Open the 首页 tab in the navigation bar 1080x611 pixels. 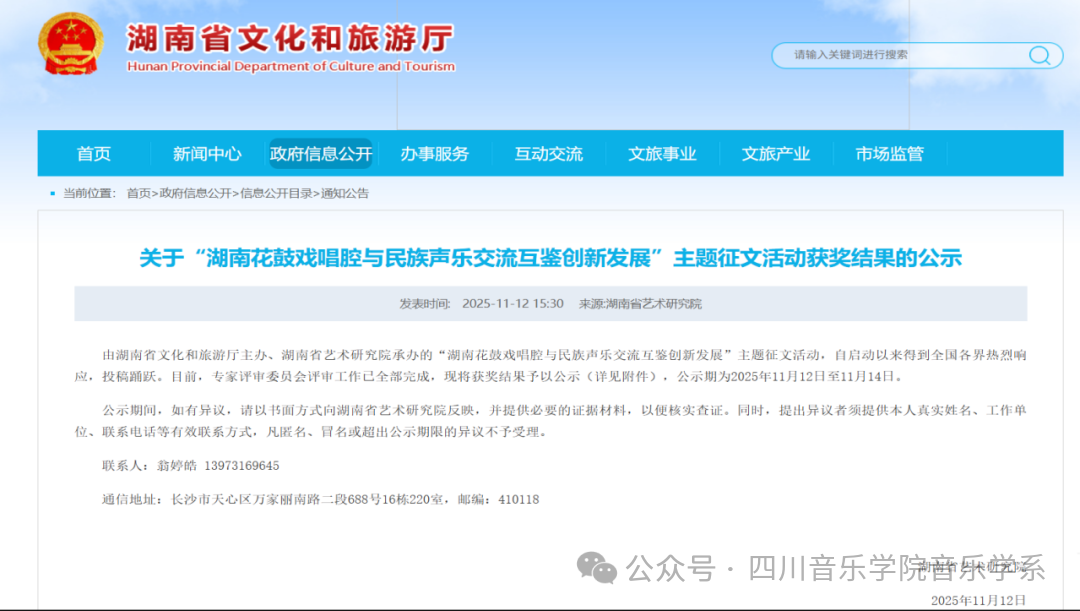94,154
